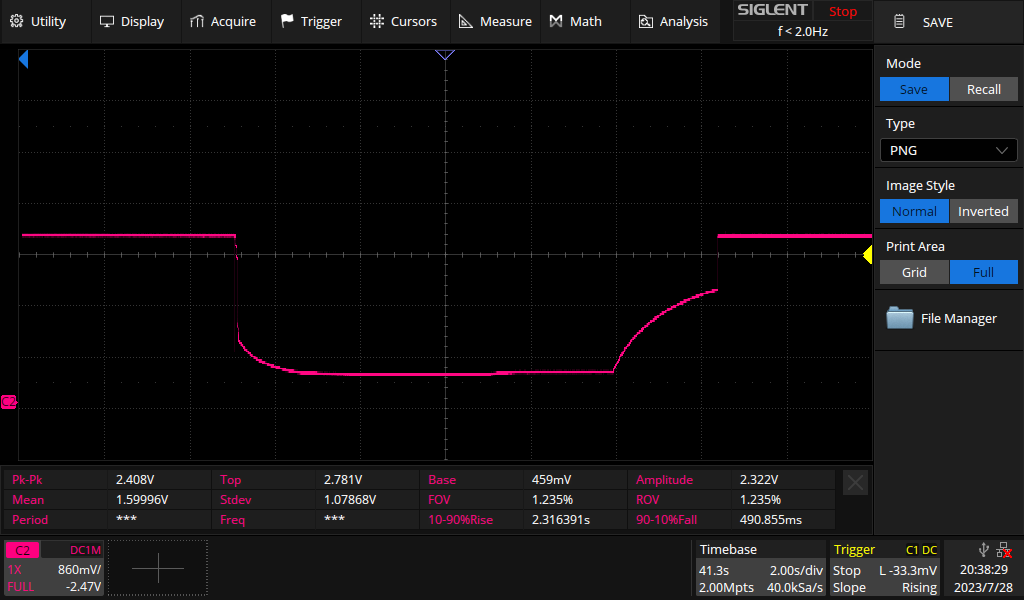Select Inverted image style
1024x600 pixels.
983,211
